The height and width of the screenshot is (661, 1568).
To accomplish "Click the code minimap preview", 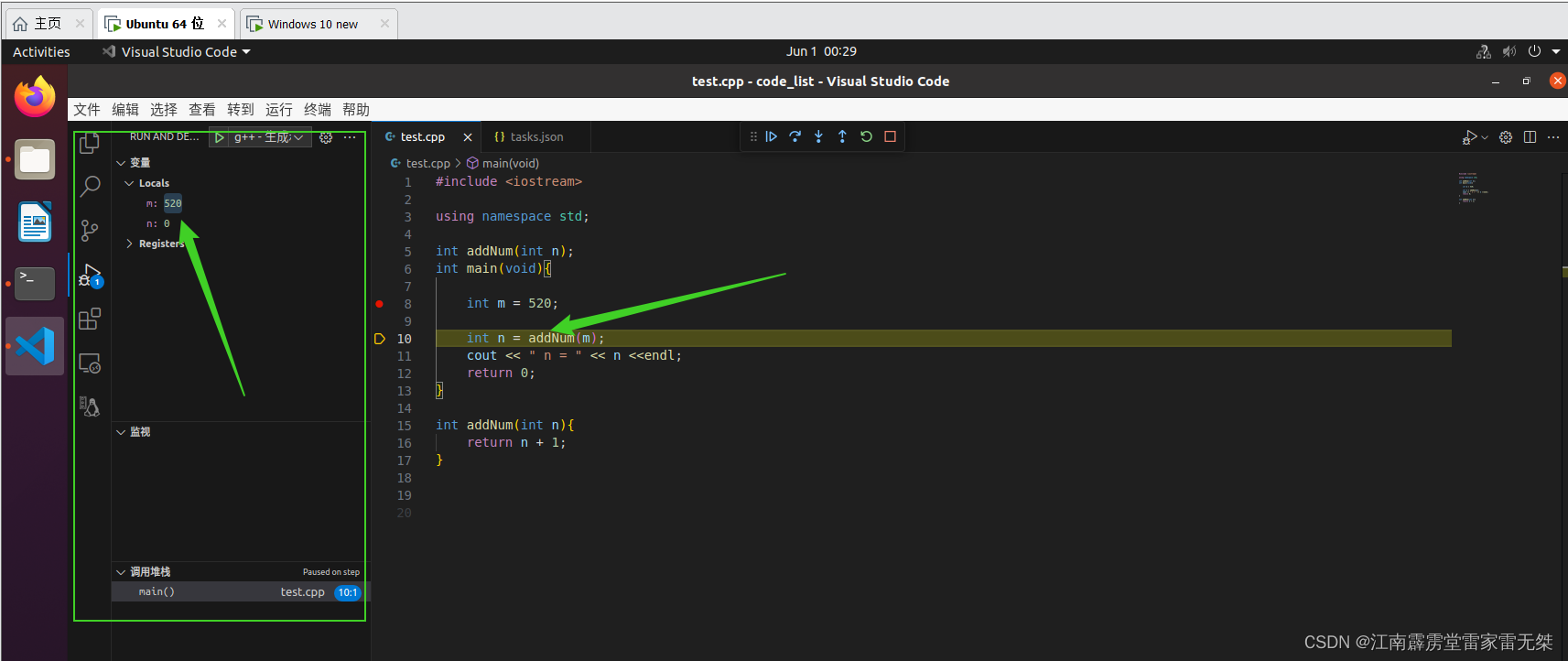I will click(x=1472, y=187).
